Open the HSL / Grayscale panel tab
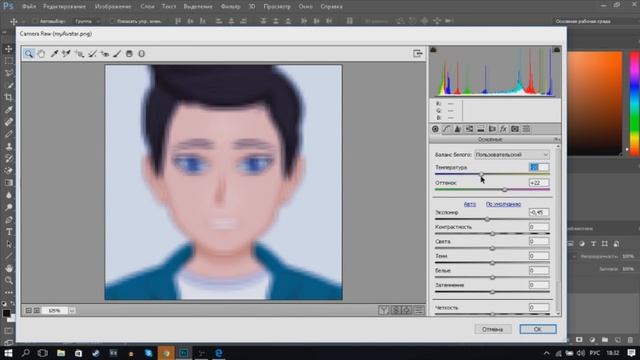This screenshot has width=640, height=360. pos(469,129)
